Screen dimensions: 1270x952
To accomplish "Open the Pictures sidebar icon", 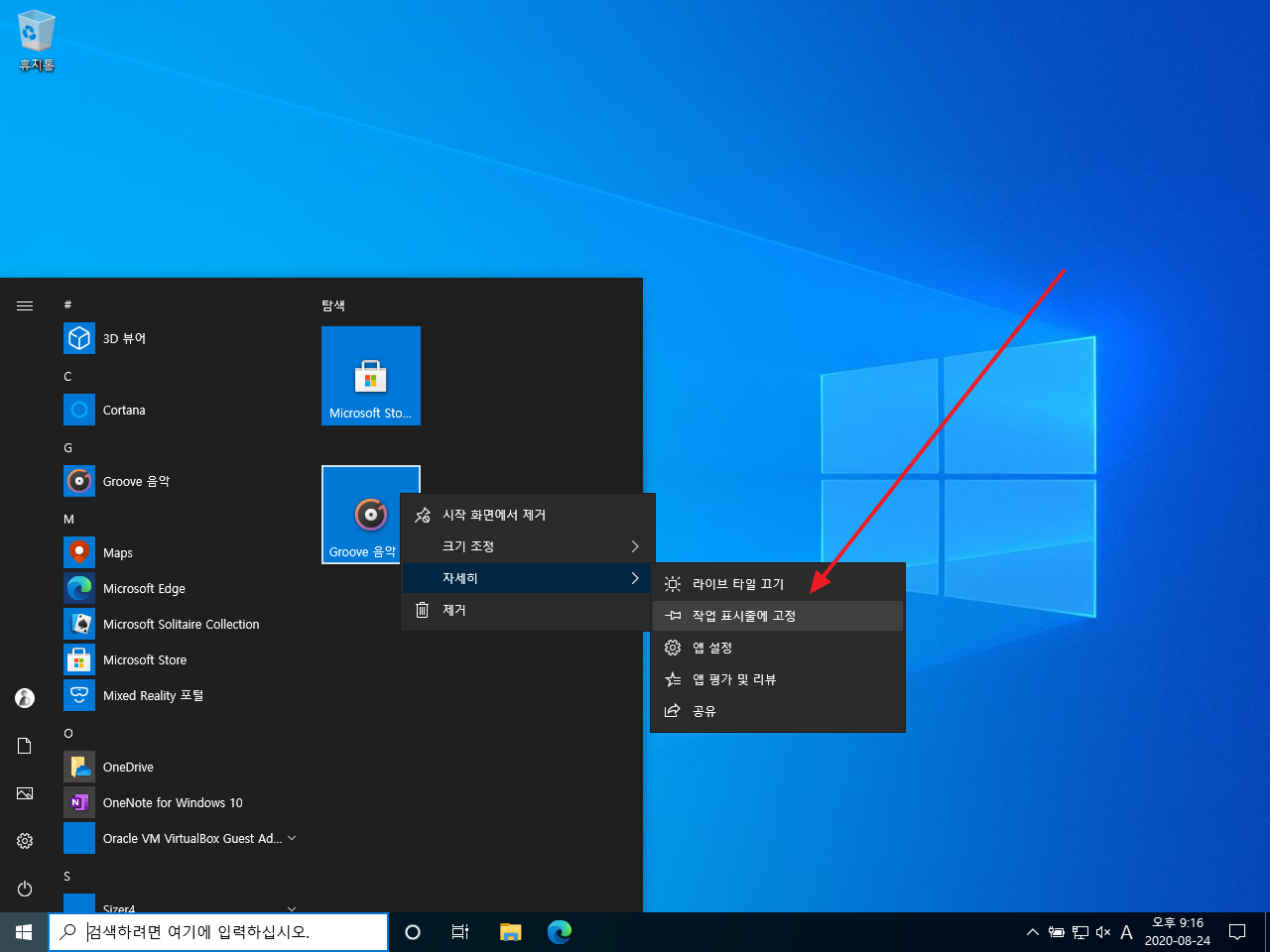I will (x=25, y=793).
